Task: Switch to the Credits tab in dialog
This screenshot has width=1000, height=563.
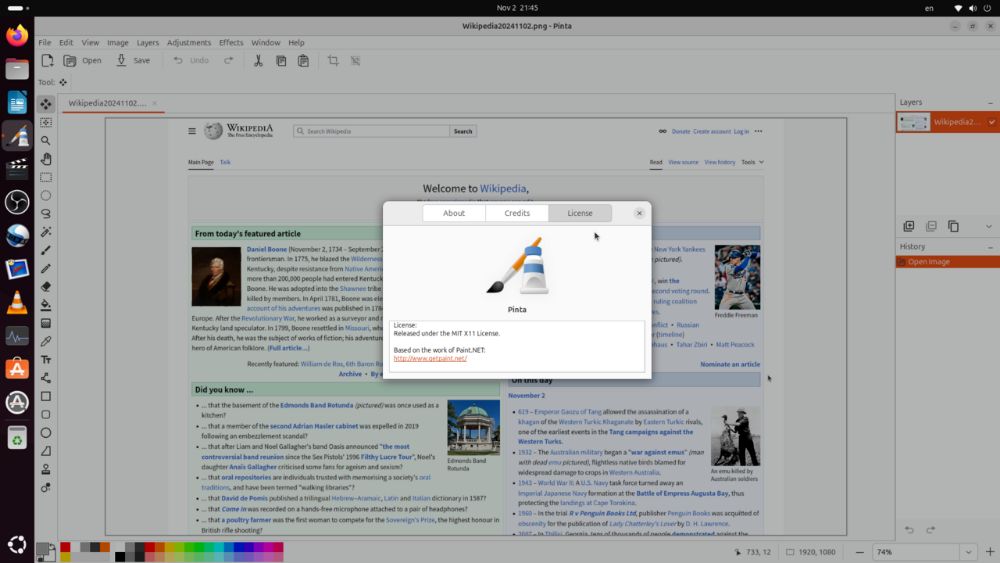Action: pos(517,213)
